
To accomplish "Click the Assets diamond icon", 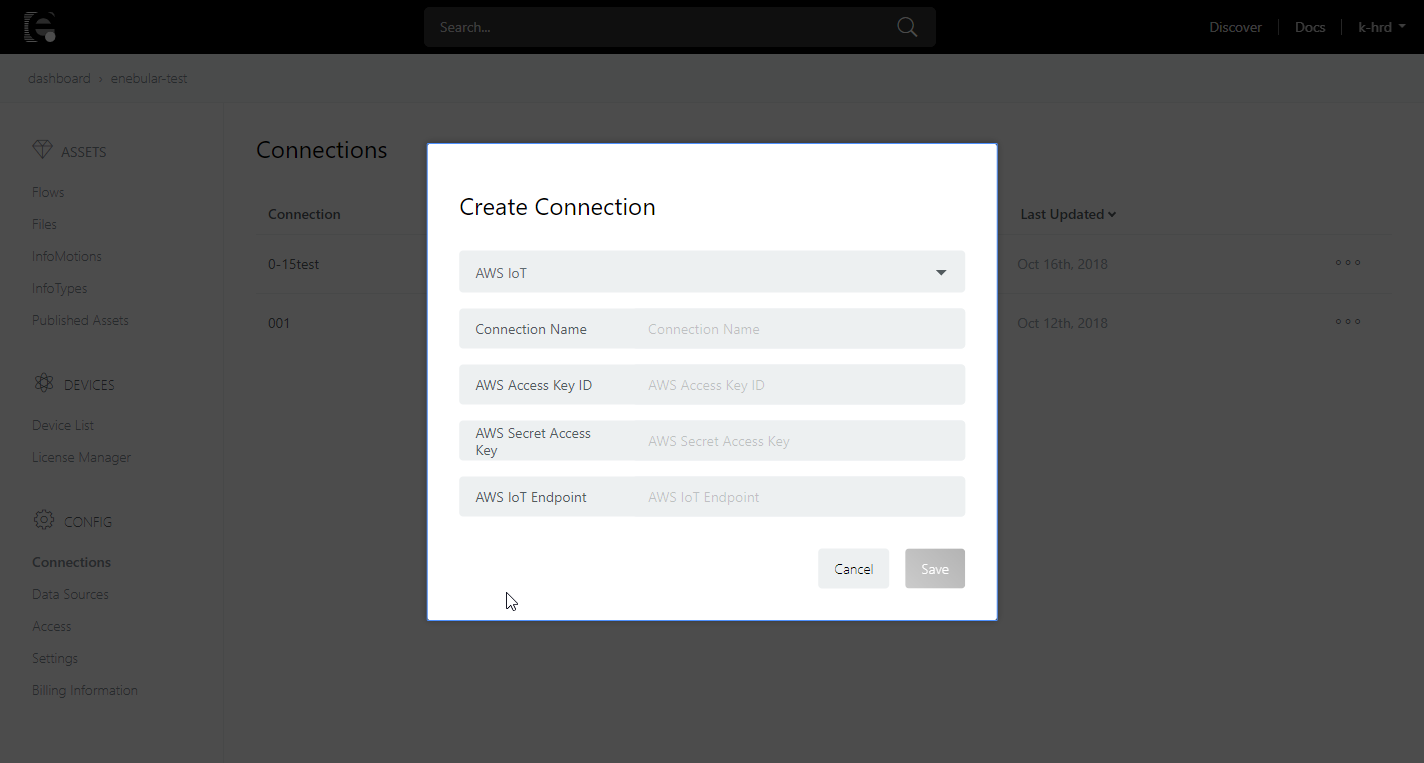I will point(43,151).
